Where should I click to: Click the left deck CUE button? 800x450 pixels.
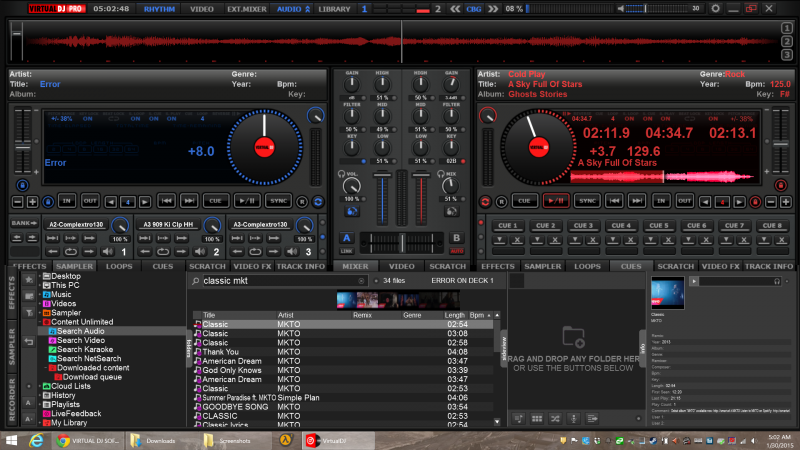click(215, 201)
